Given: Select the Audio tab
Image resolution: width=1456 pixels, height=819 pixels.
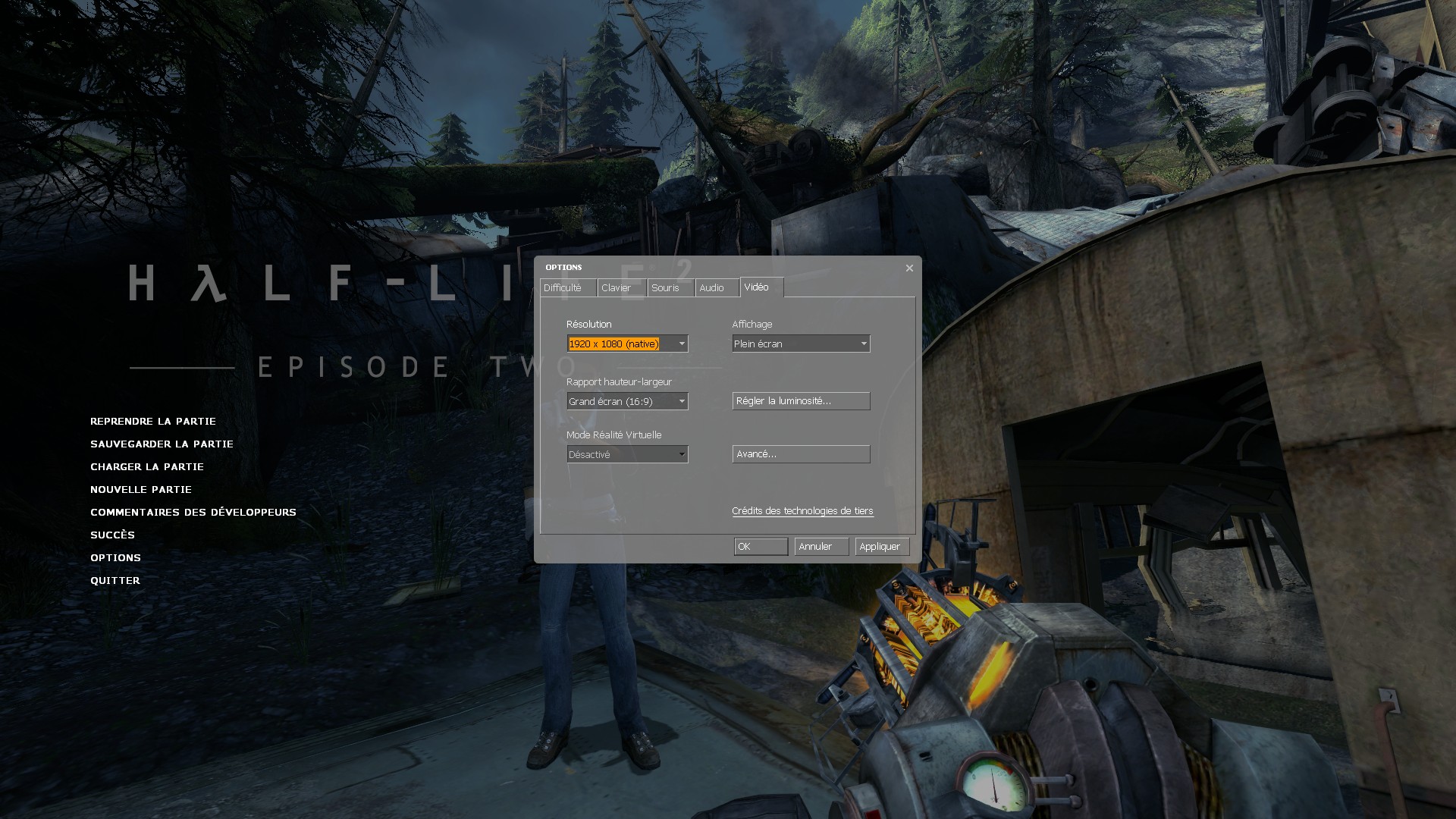Looking at the screenshot, I should (715, 288).
